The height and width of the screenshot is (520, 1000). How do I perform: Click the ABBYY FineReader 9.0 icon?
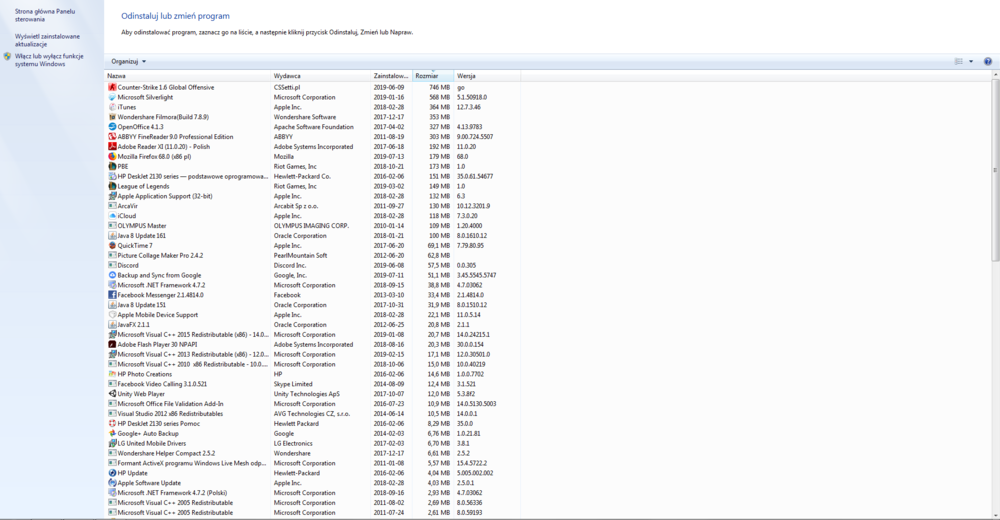(x=112, y=137)
